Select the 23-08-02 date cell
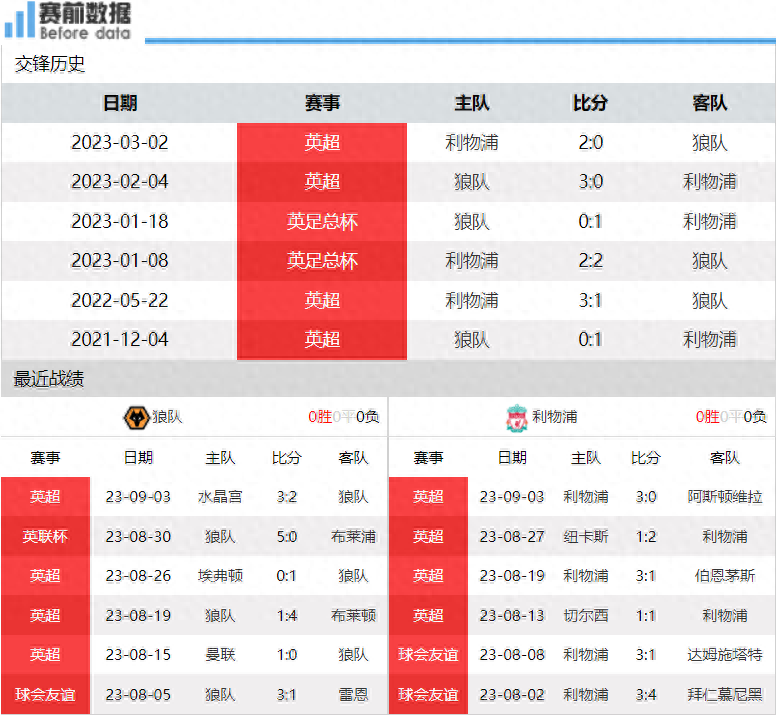 tap(512, 695)
